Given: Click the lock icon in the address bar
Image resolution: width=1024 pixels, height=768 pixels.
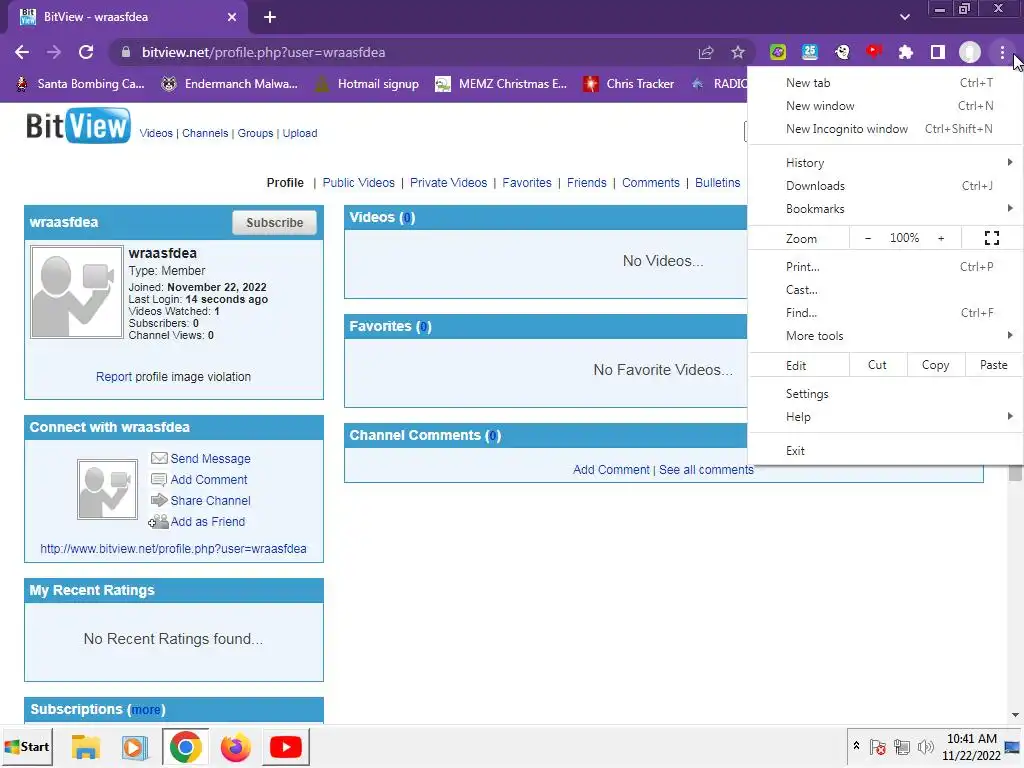Looking at the screenshot, I should pyautogui.click(x=126, y=52).
